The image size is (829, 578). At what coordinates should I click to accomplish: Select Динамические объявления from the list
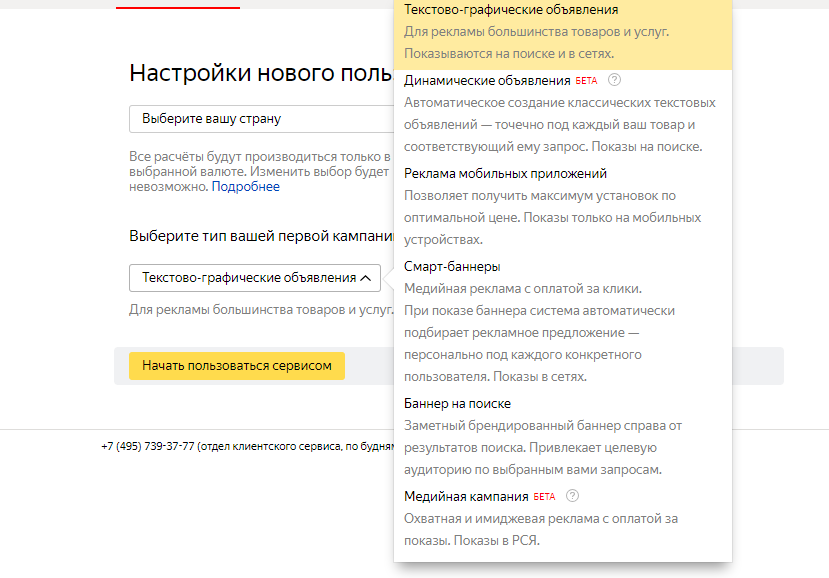(486, 80)
